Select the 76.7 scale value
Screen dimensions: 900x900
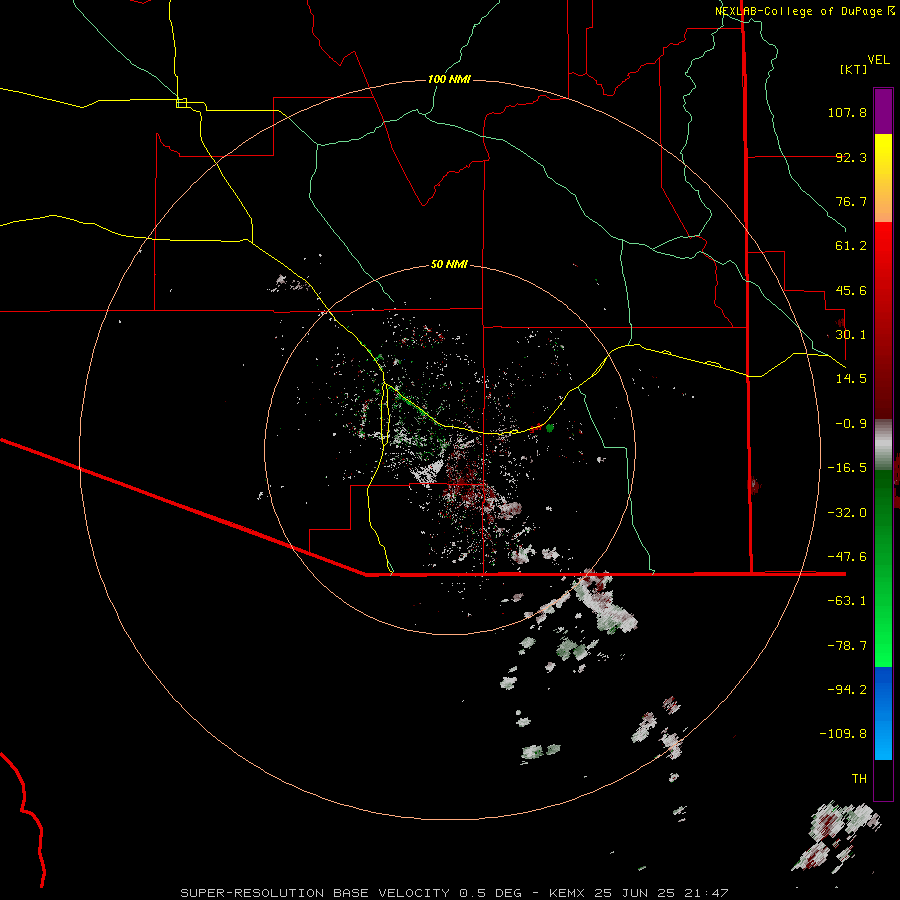851,201
